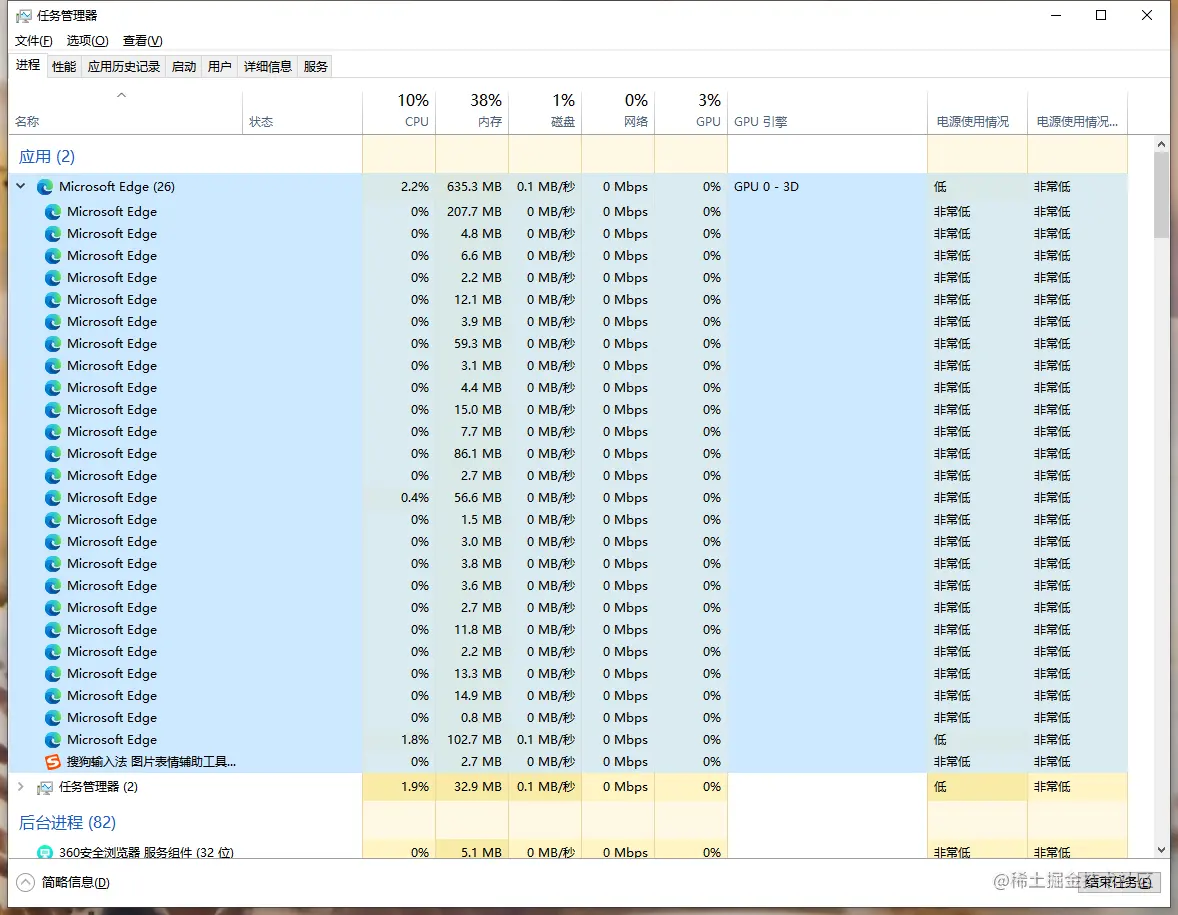Select the 635.3 MB memory cell
The width and height of the screenshot is (1178, 915).
point(472,186)
